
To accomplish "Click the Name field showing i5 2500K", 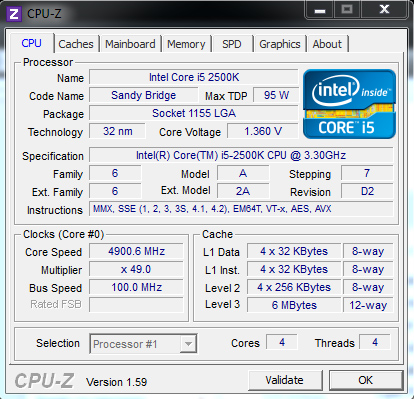I will (x=194, y=77).
